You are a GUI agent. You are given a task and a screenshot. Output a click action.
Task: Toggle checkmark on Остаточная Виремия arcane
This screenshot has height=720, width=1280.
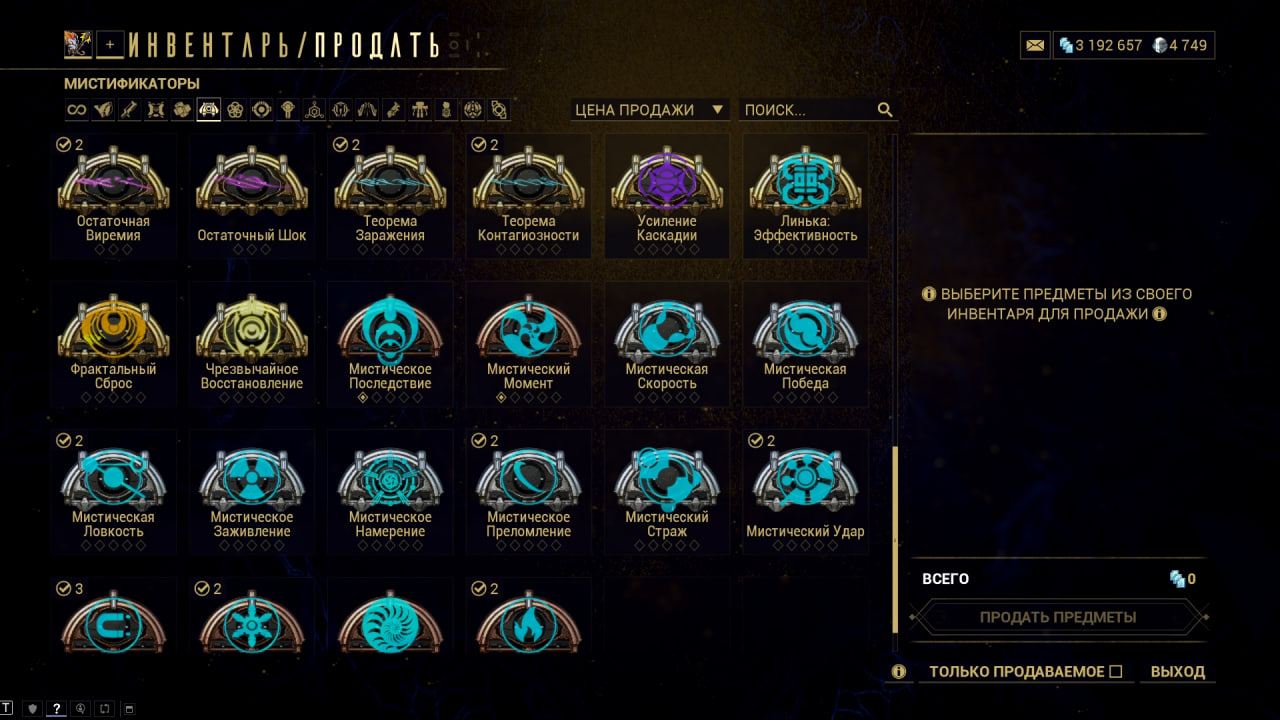[x=63, y=145]
